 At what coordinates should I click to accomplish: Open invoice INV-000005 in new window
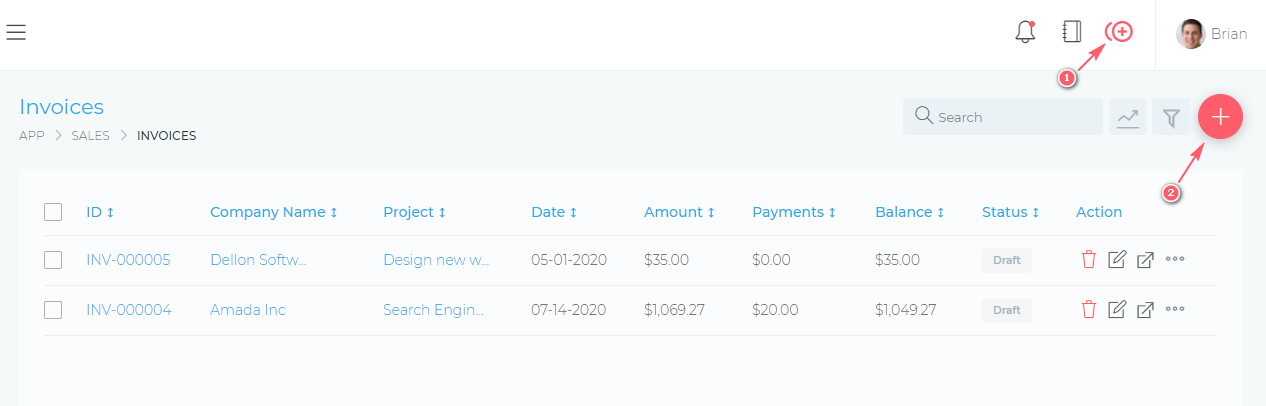[x=1146, y=260]
